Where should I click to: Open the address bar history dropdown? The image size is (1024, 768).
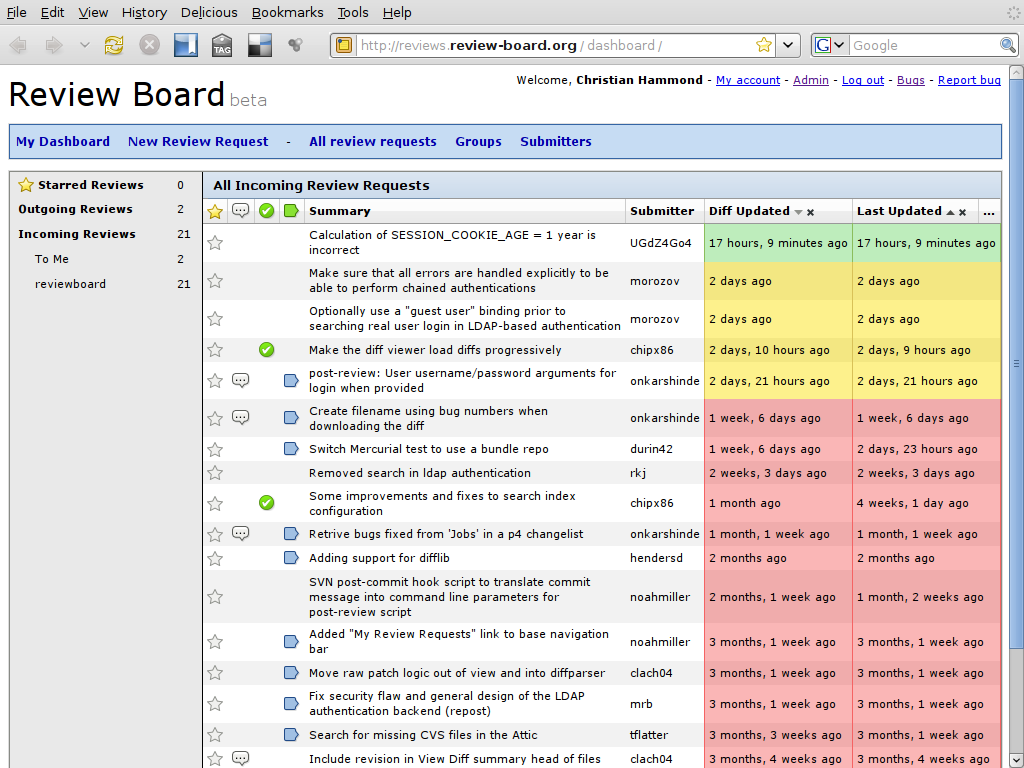788,45
